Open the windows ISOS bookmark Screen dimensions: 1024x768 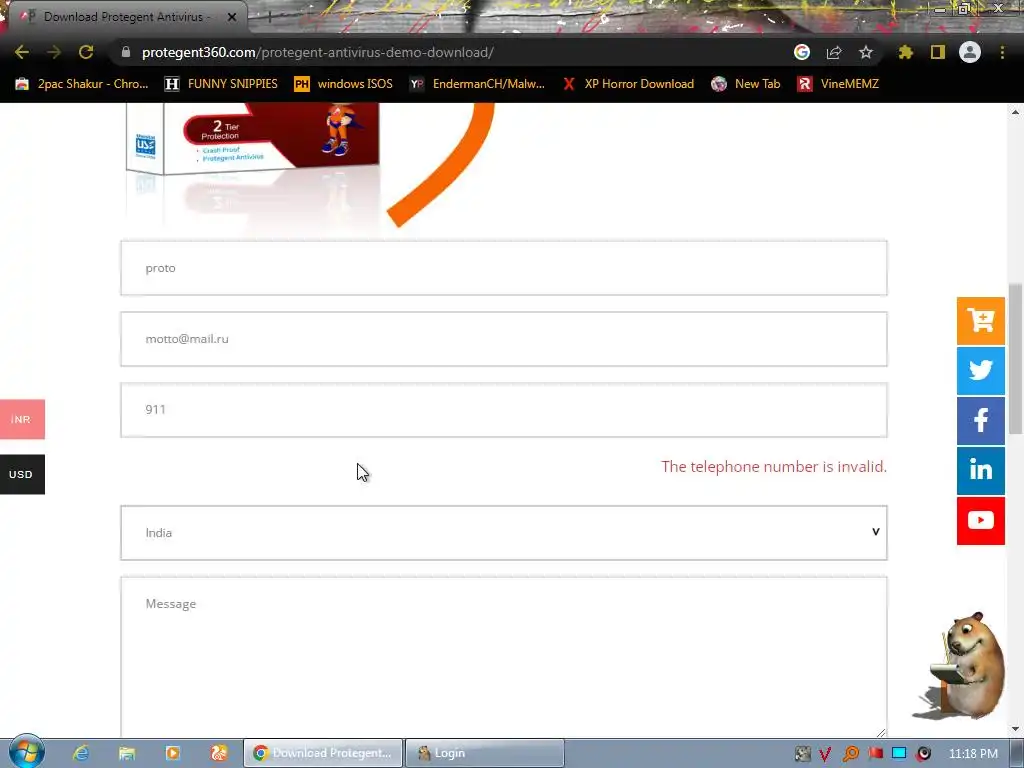(344, 84)
